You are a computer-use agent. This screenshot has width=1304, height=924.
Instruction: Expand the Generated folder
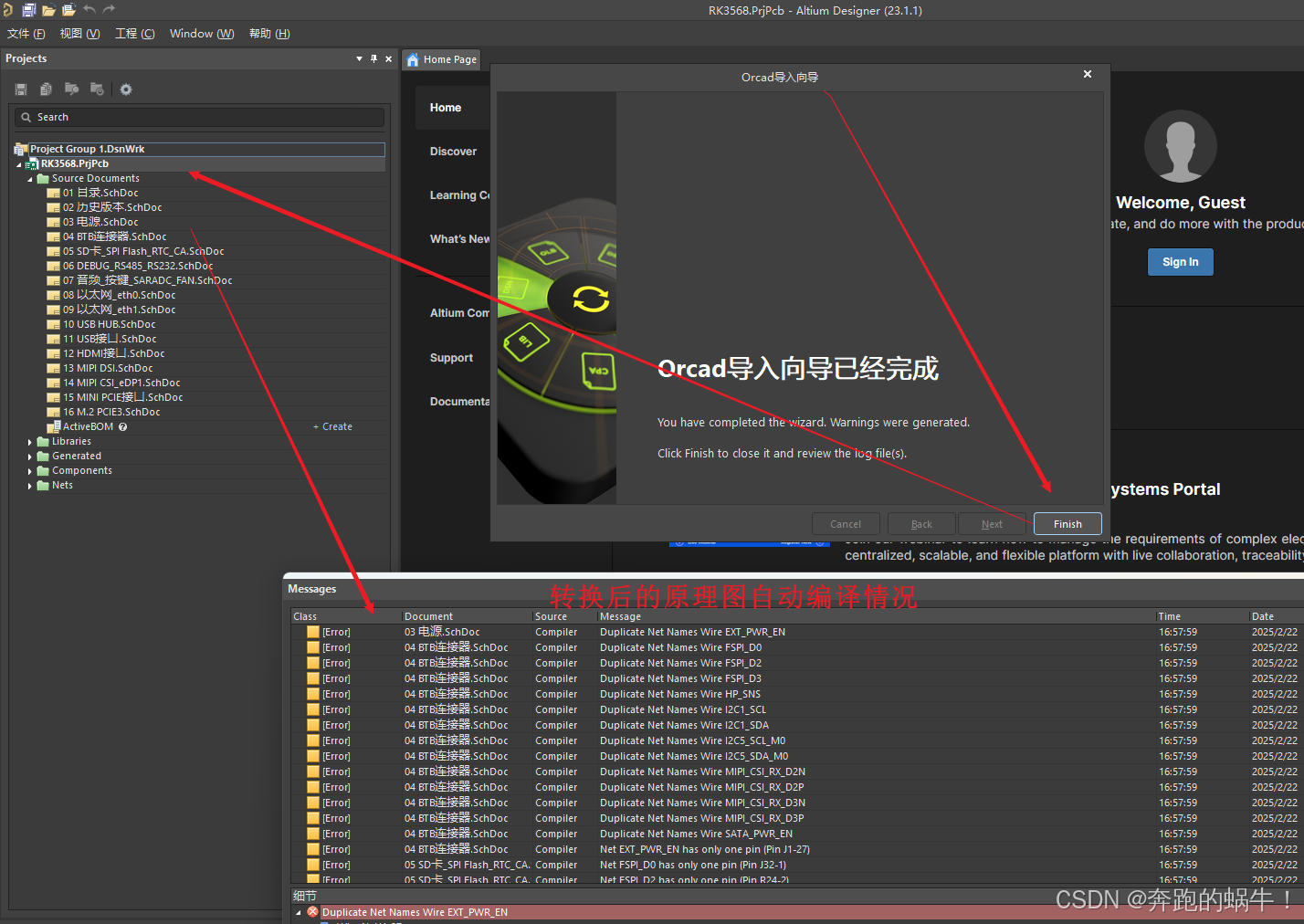point(30,457)
